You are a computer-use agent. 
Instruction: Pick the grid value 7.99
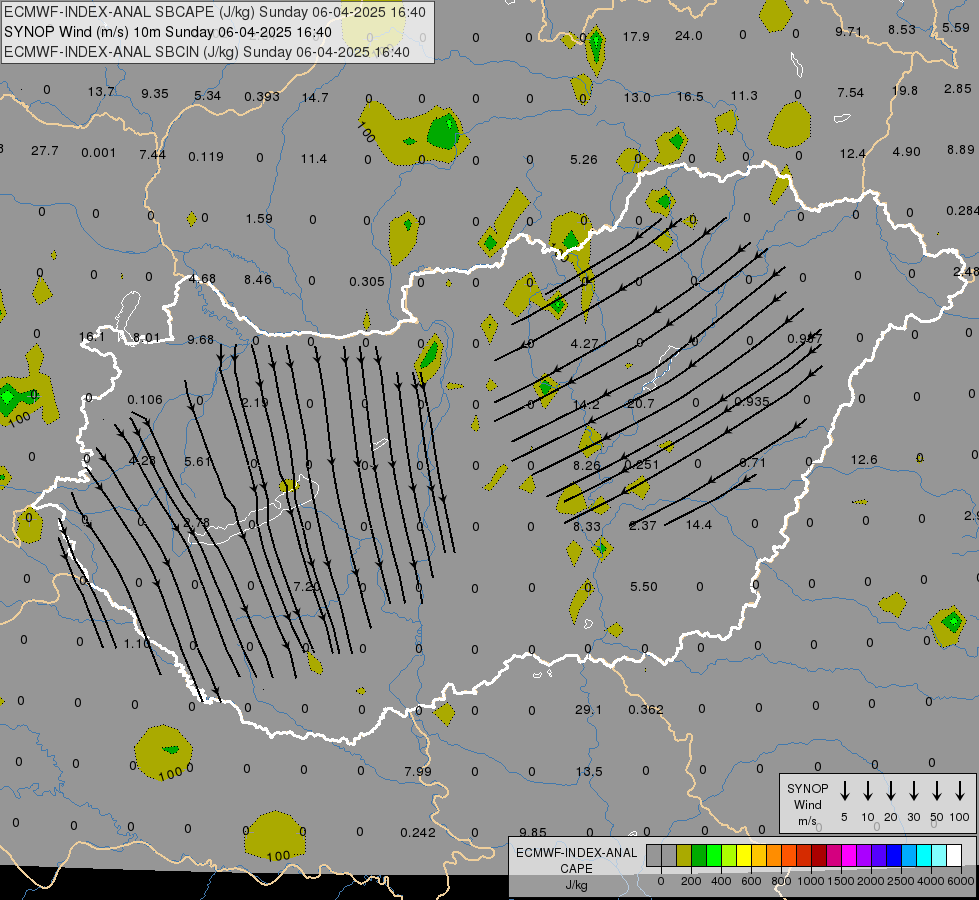pos(418,771)
